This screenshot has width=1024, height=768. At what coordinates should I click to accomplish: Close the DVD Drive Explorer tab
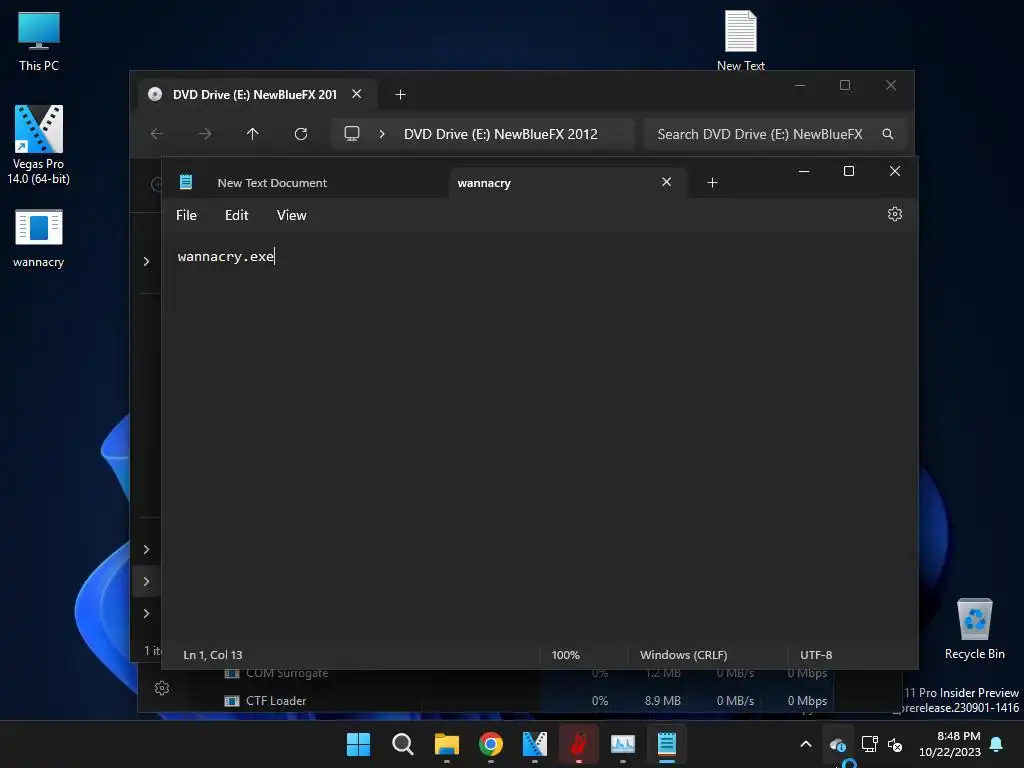(x=357, y=94)
